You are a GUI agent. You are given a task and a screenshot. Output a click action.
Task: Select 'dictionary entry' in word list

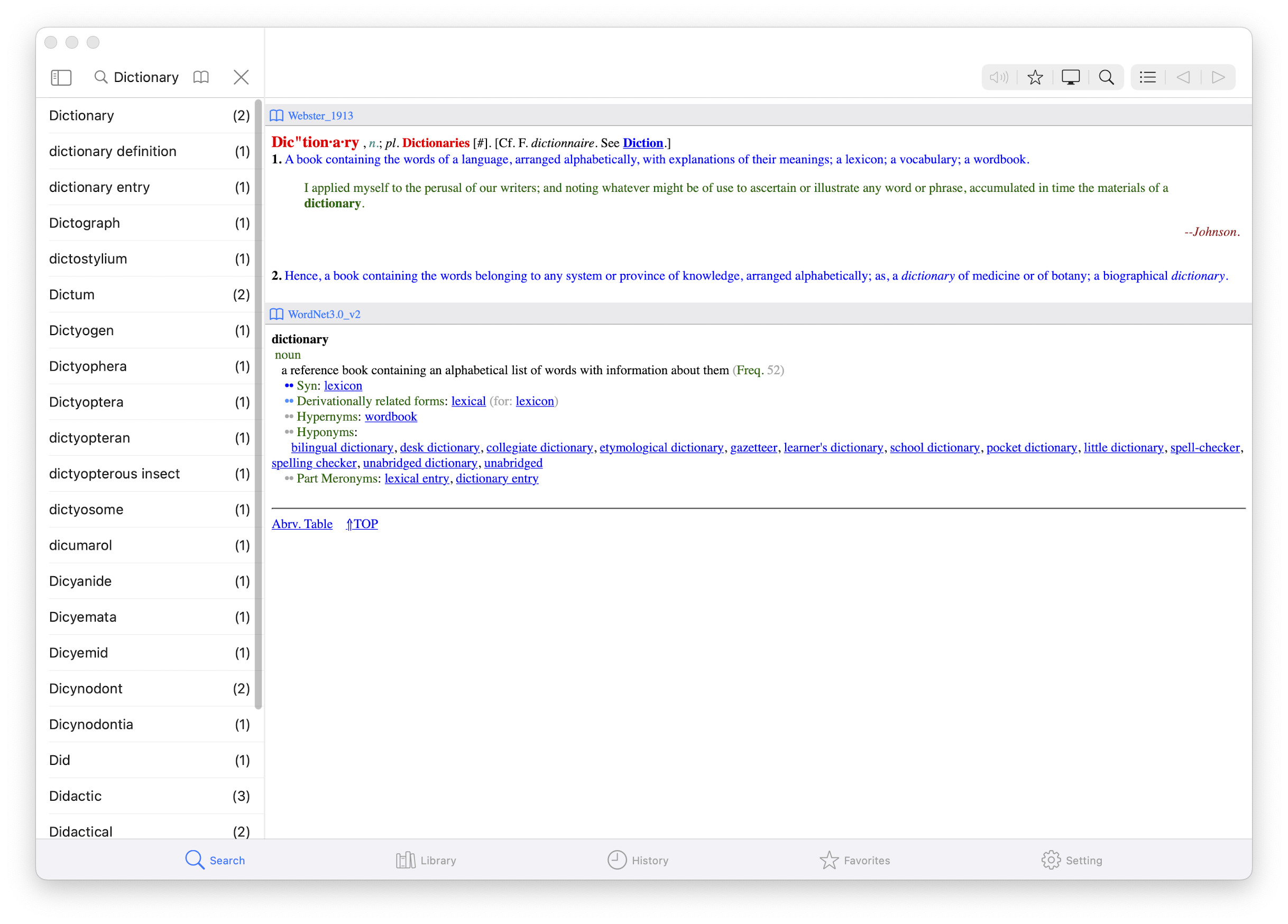(99, 187)
